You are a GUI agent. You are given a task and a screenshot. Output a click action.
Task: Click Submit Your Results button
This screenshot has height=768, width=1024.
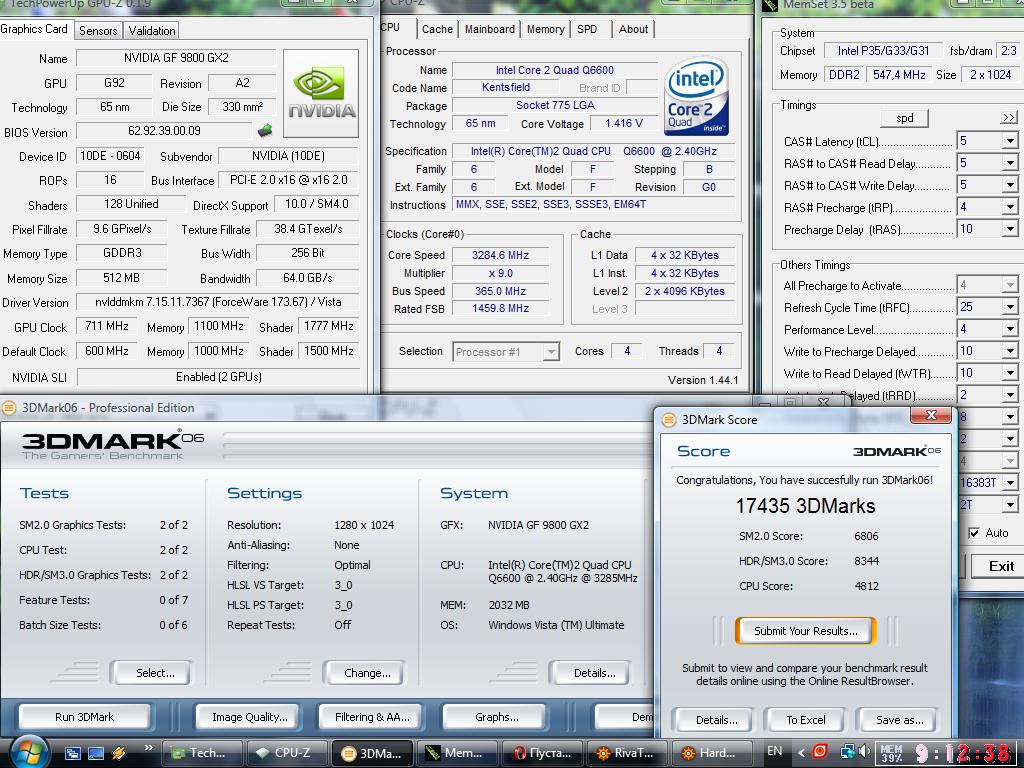pos(805,631)
